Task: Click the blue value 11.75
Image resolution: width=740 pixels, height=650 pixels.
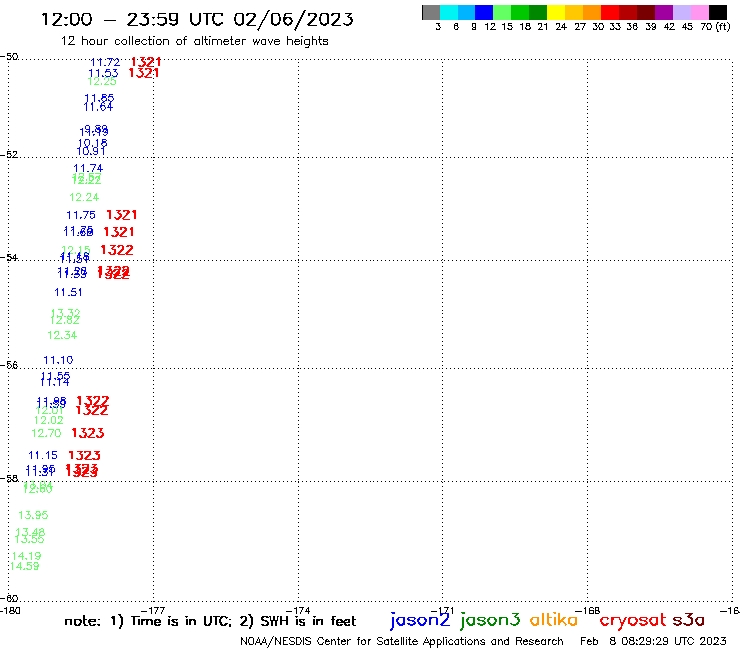Action: tap(81, 215)
